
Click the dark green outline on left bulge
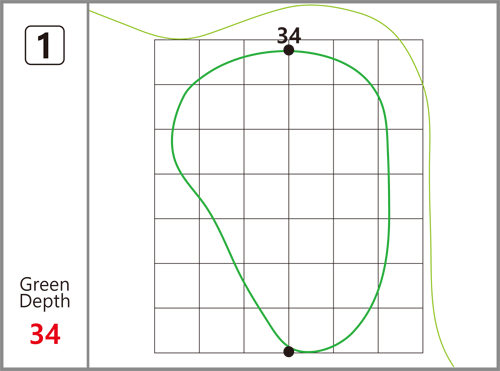pyautogui.click(x=172, y=140)
